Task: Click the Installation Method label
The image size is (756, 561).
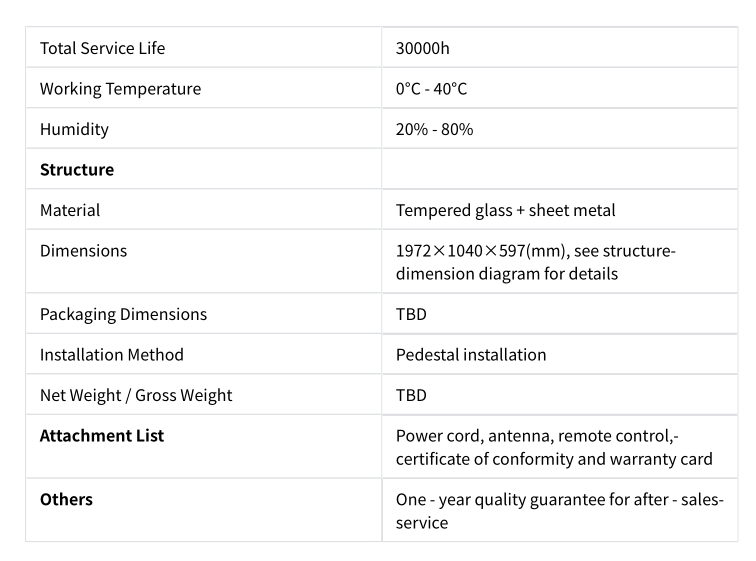Action: click(x=111, y=355)
